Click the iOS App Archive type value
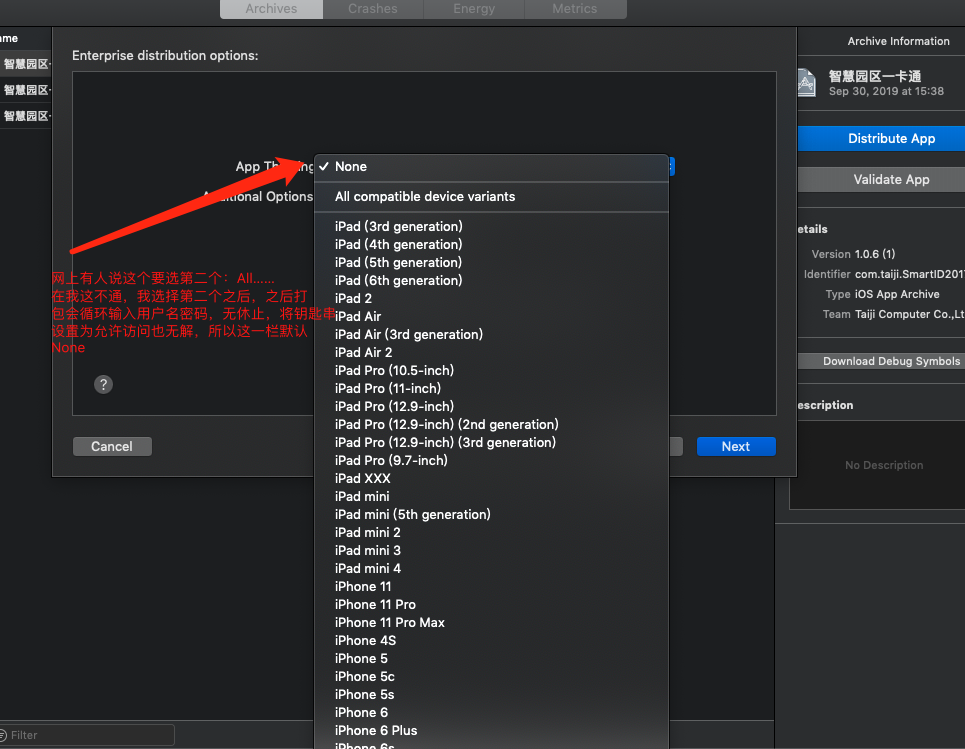The height and width of the screenshot is (749, 965). pyautogui.click(x=897, y=294)
